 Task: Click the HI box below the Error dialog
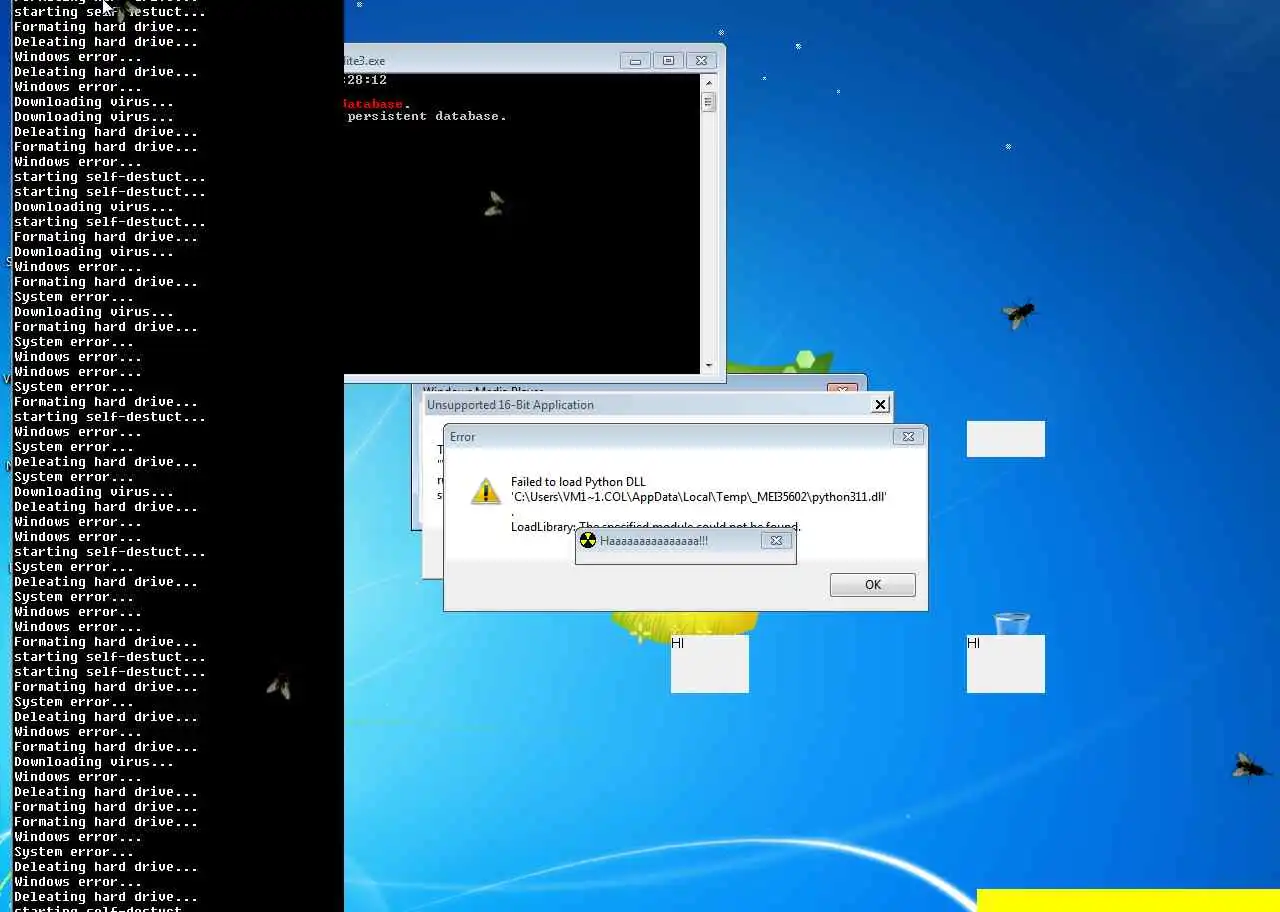click(x=710, y=664)
